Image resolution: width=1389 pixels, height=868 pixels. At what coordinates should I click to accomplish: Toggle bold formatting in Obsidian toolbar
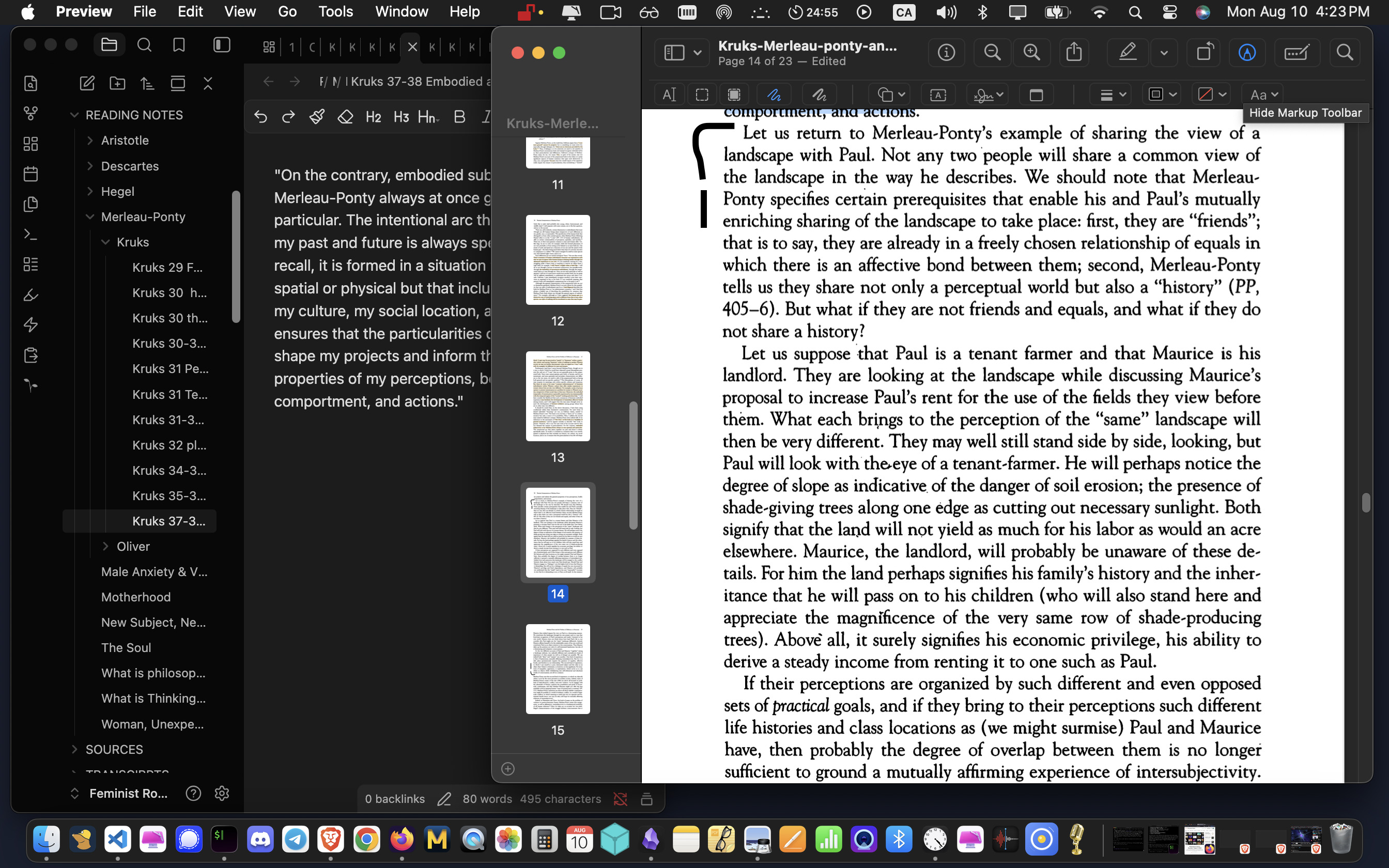tap(459, 117)
